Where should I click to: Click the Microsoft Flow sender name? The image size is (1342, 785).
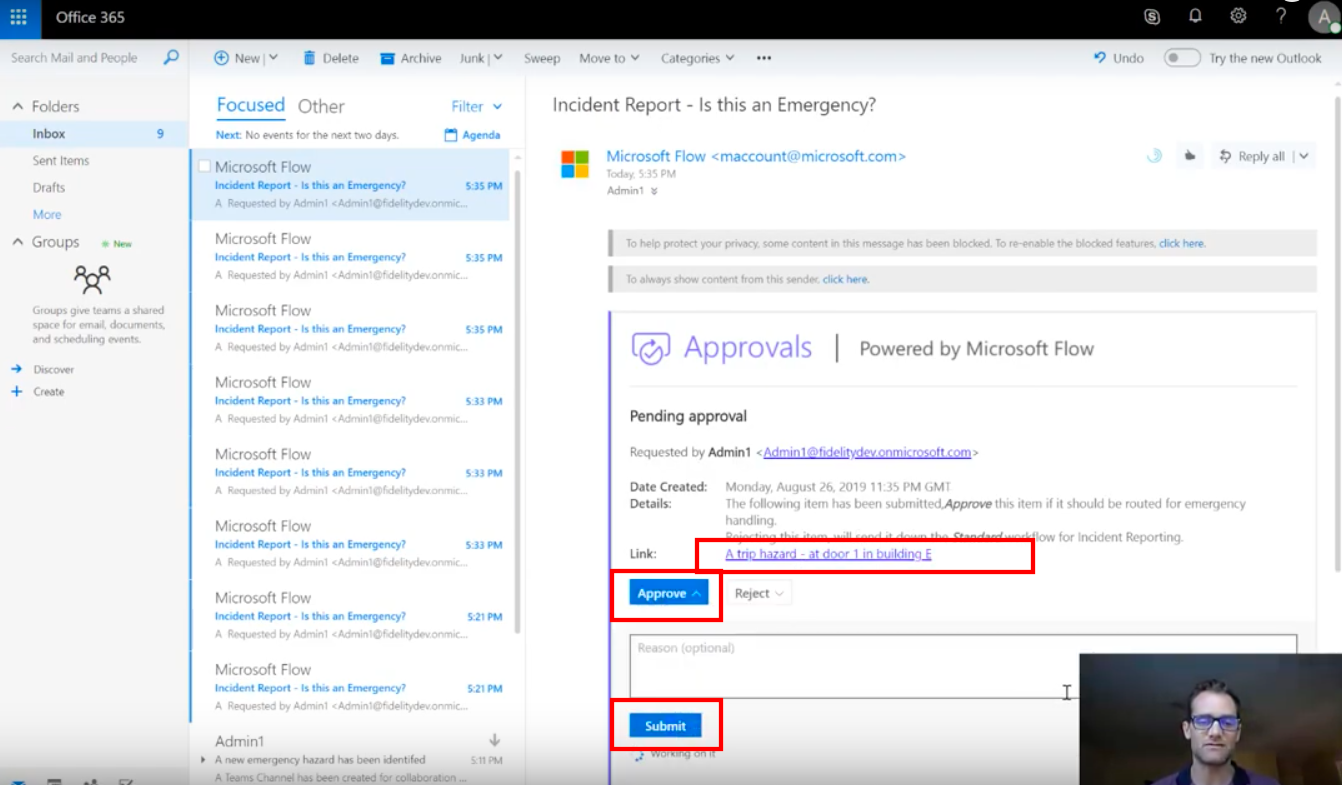(756, 156)
